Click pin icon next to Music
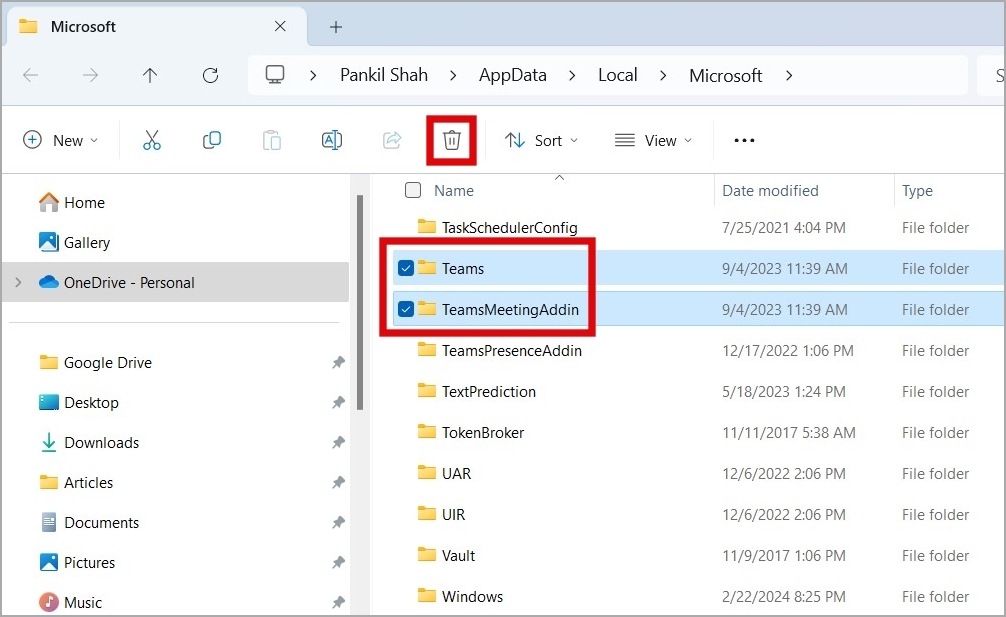1006x617 pixels. [338, 602]
